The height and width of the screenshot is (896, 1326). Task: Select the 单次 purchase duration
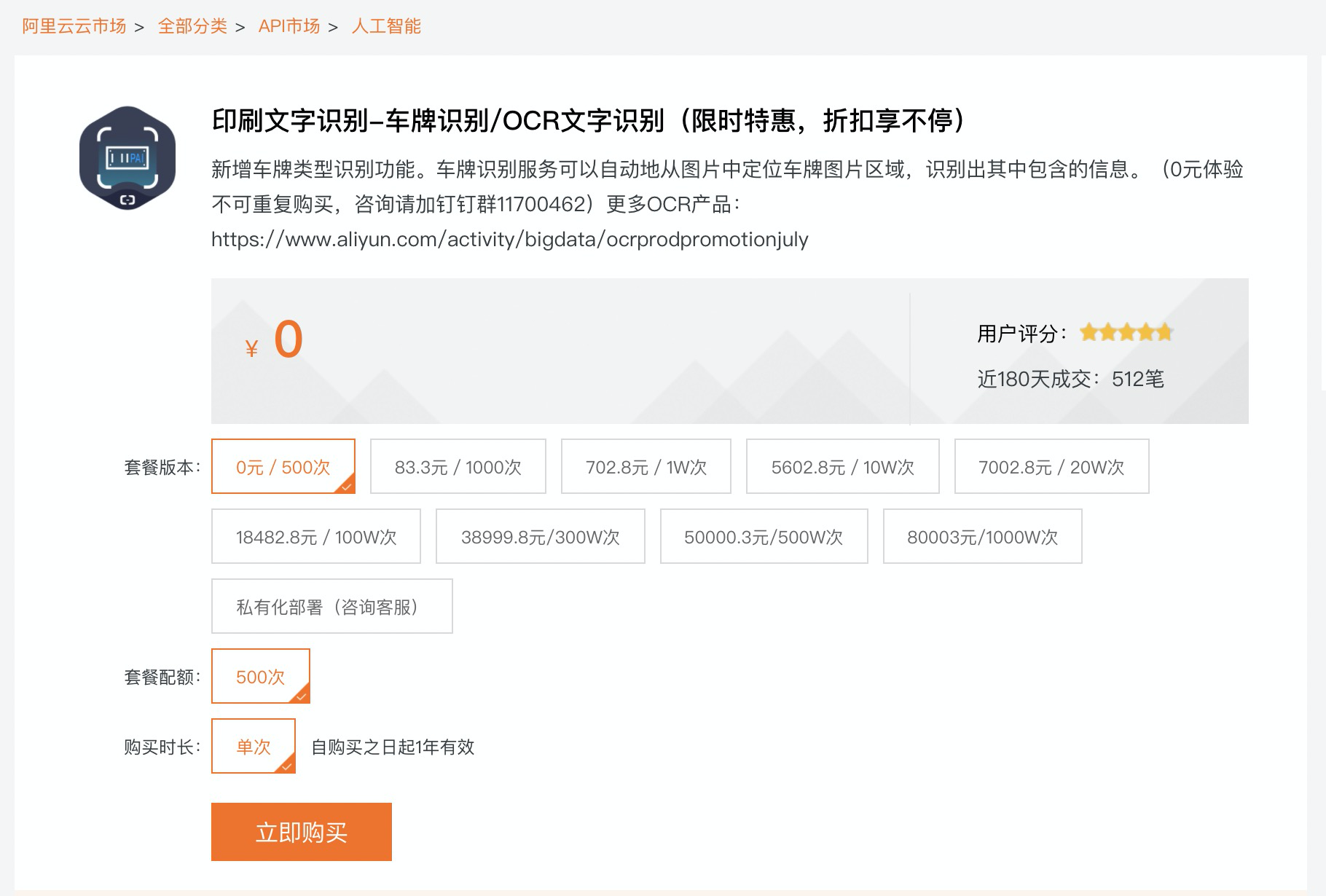pos(254,746)
